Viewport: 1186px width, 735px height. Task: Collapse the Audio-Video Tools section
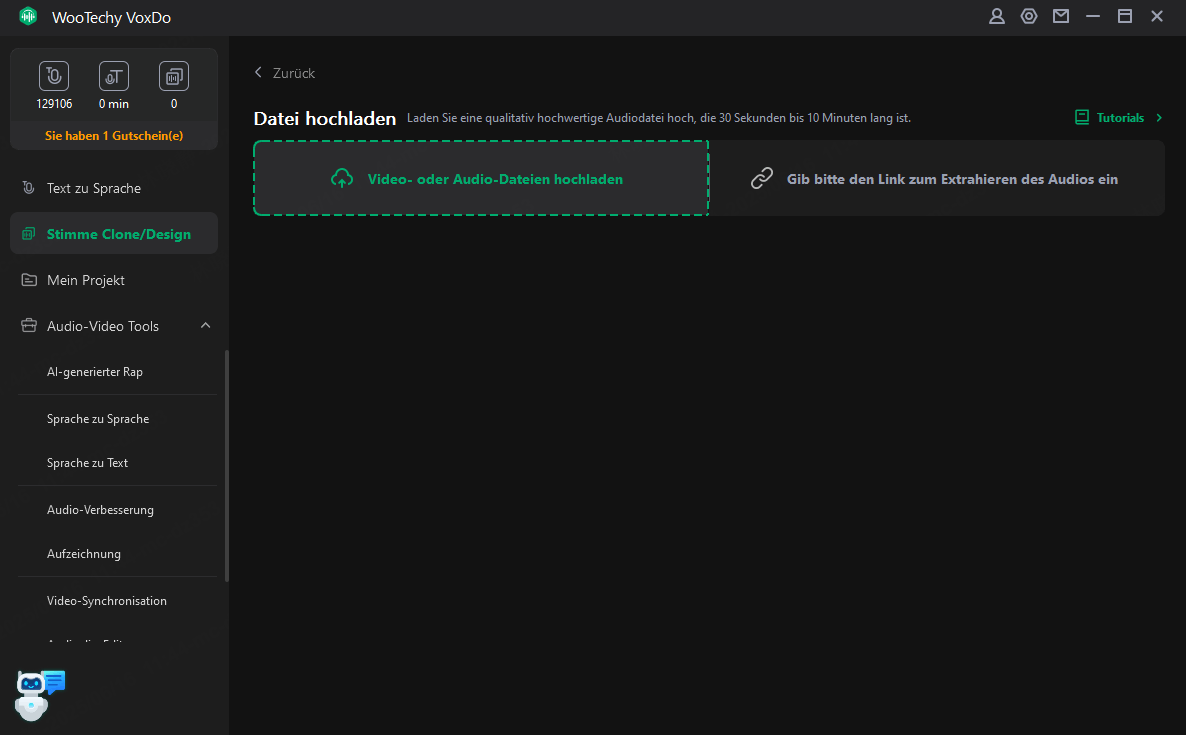(x=205, y=326)
